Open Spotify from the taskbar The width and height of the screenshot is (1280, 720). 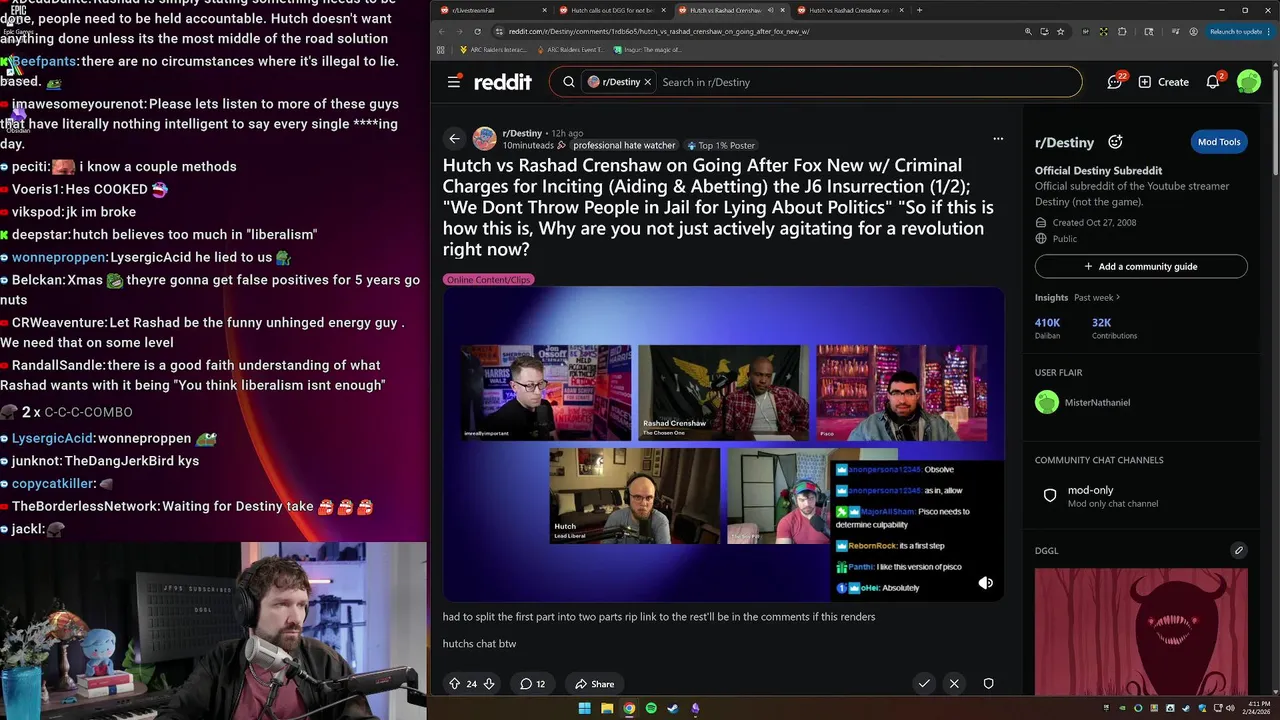[x=651, y=709]
